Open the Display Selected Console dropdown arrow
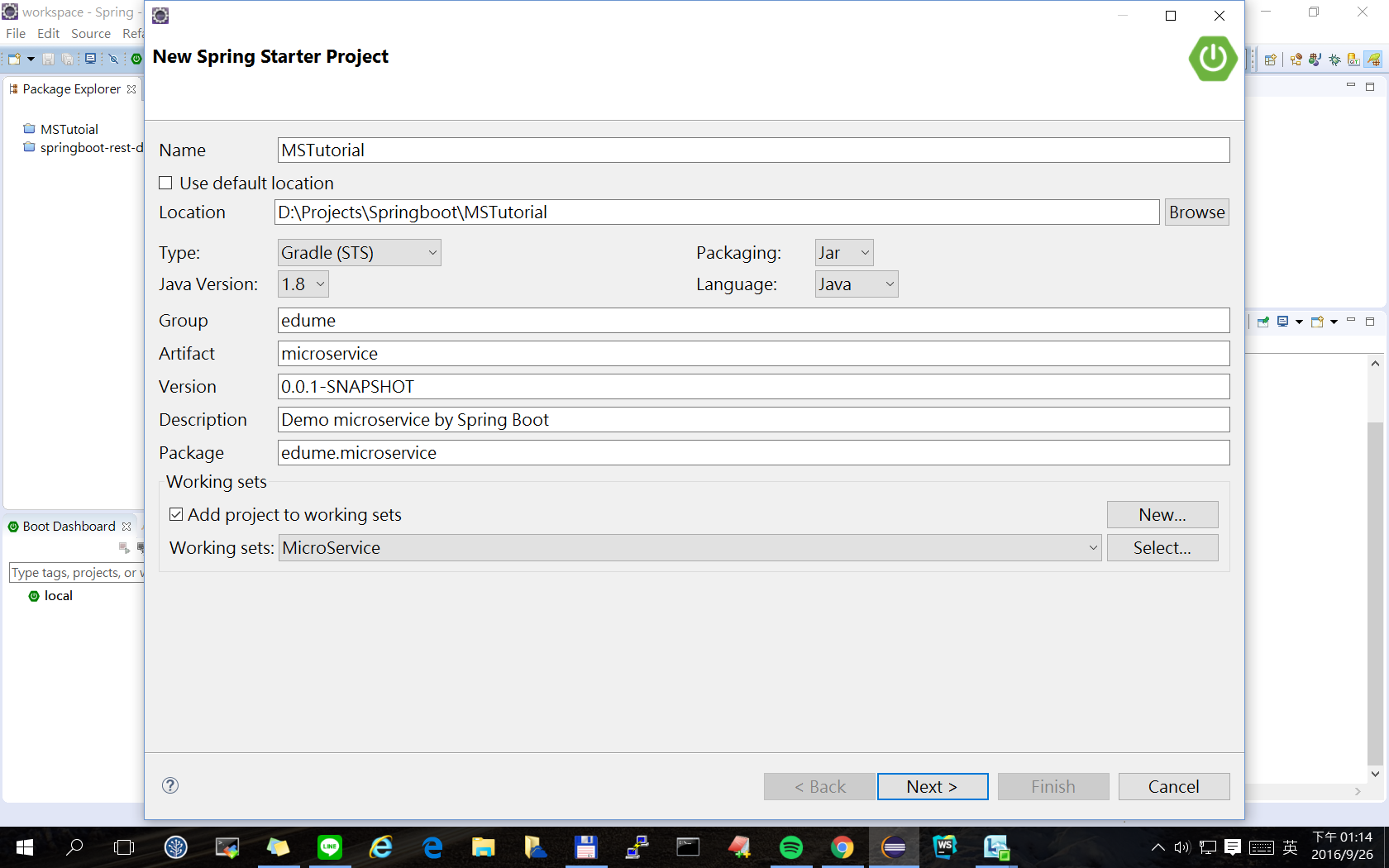The width and height of the screenshot is (1389, 868). coord(1299,322)
